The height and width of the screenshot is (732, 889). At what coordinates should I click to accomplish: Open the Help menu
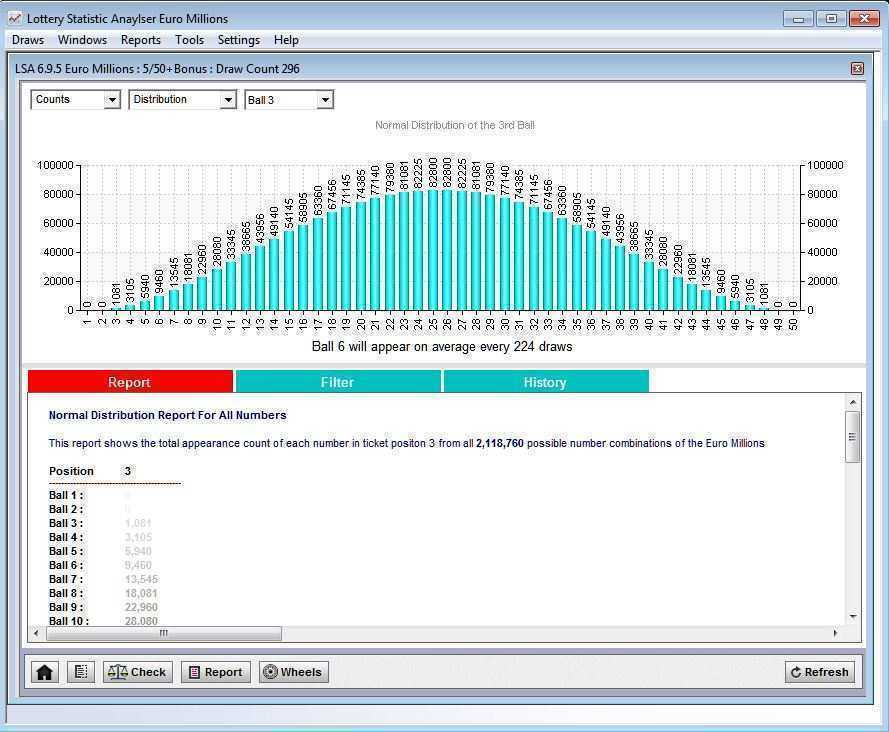coord(286,40)
